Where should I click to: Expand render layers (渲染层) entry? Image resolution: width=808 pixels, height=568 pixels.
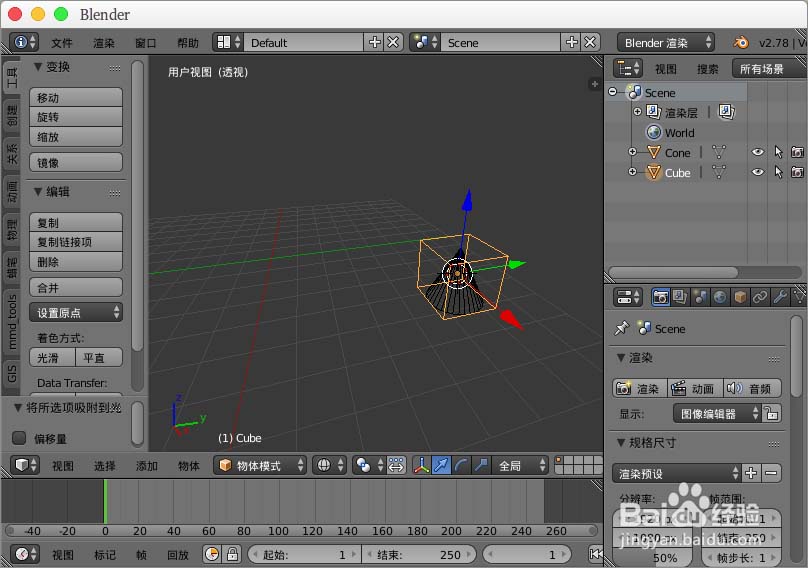click(637, 111)
